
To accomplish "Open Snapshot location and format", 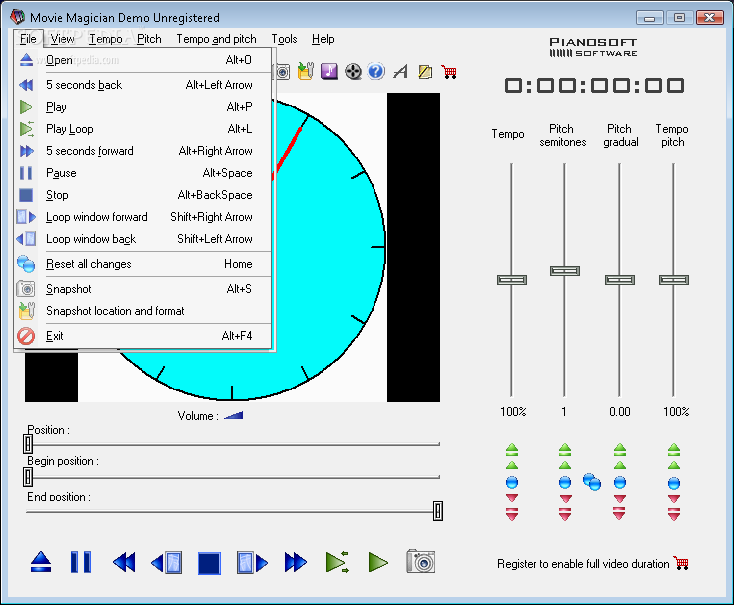I will [143, 311].
